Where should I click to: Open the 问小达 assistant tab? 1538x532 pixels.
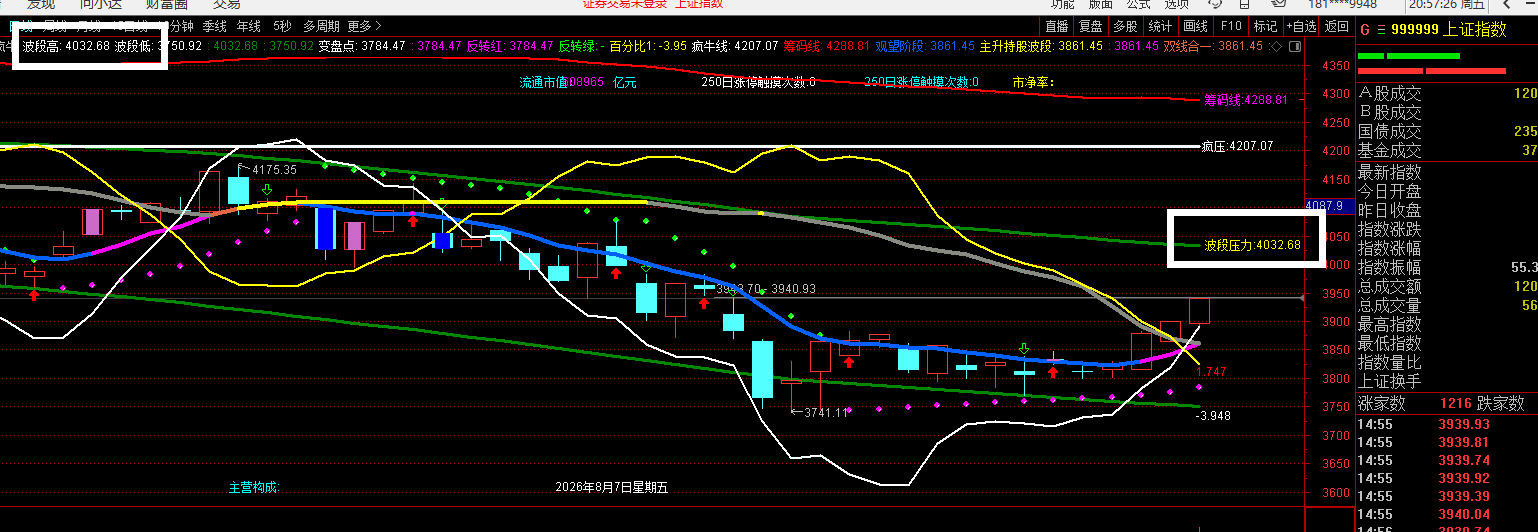pyautogui.click(x=103, y=4)
